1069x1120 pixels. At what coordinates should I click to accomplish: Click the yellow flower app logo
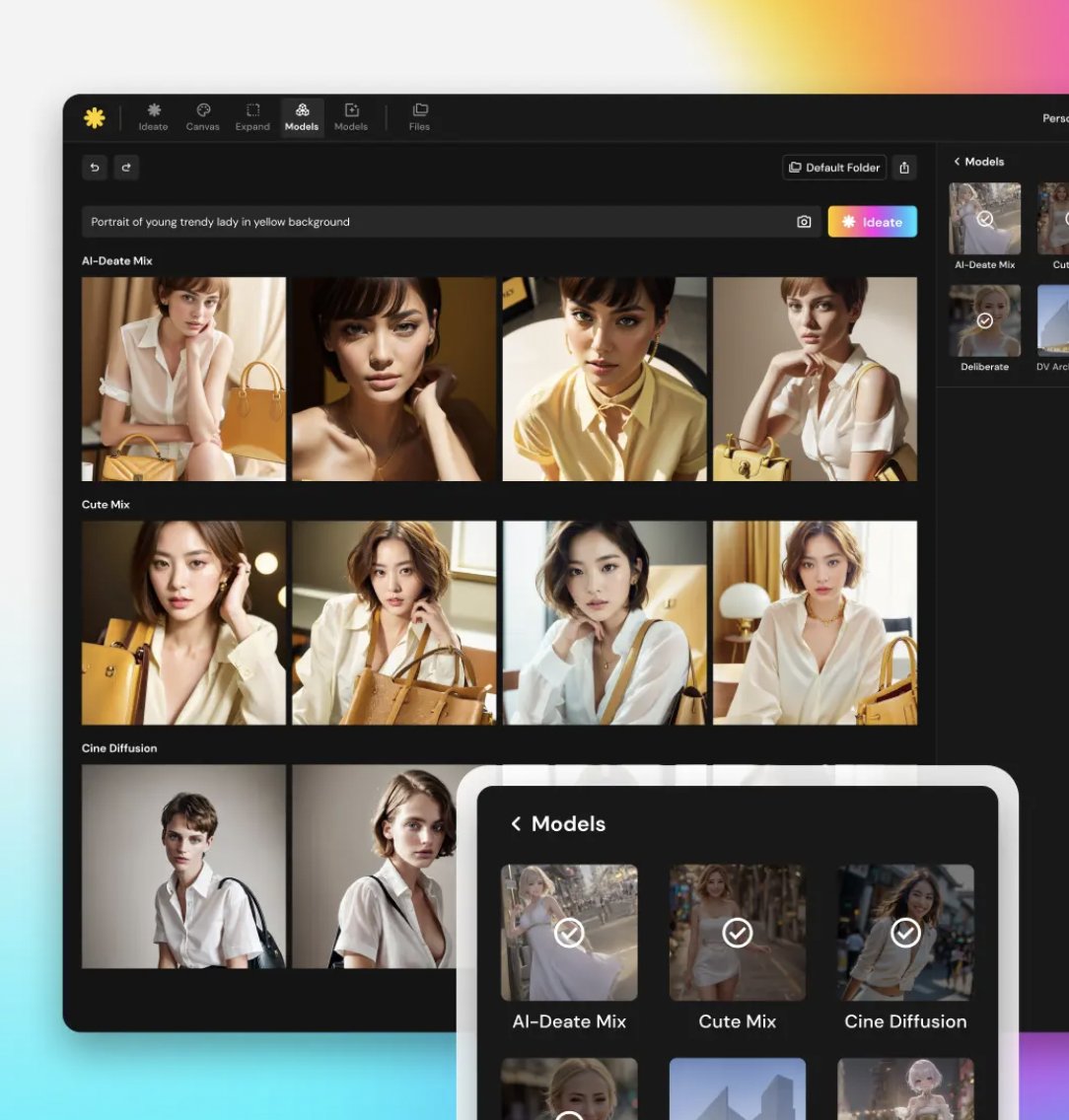click(x=95, y=118)
